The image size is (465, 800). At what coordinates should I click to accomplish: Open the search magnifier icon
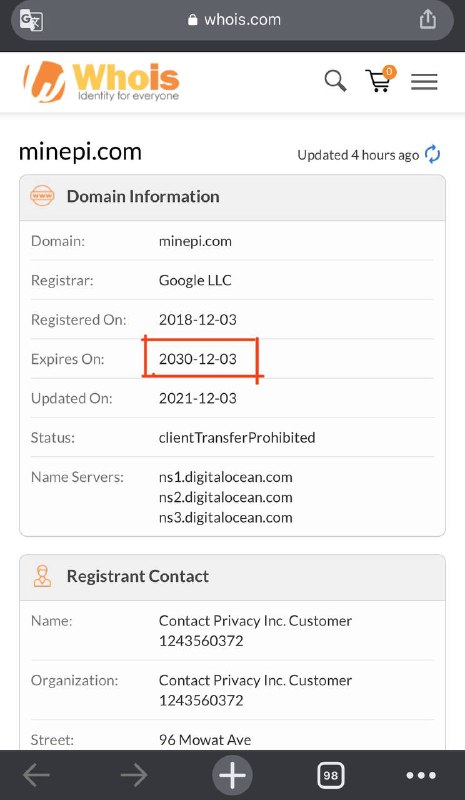click(335, 81)
